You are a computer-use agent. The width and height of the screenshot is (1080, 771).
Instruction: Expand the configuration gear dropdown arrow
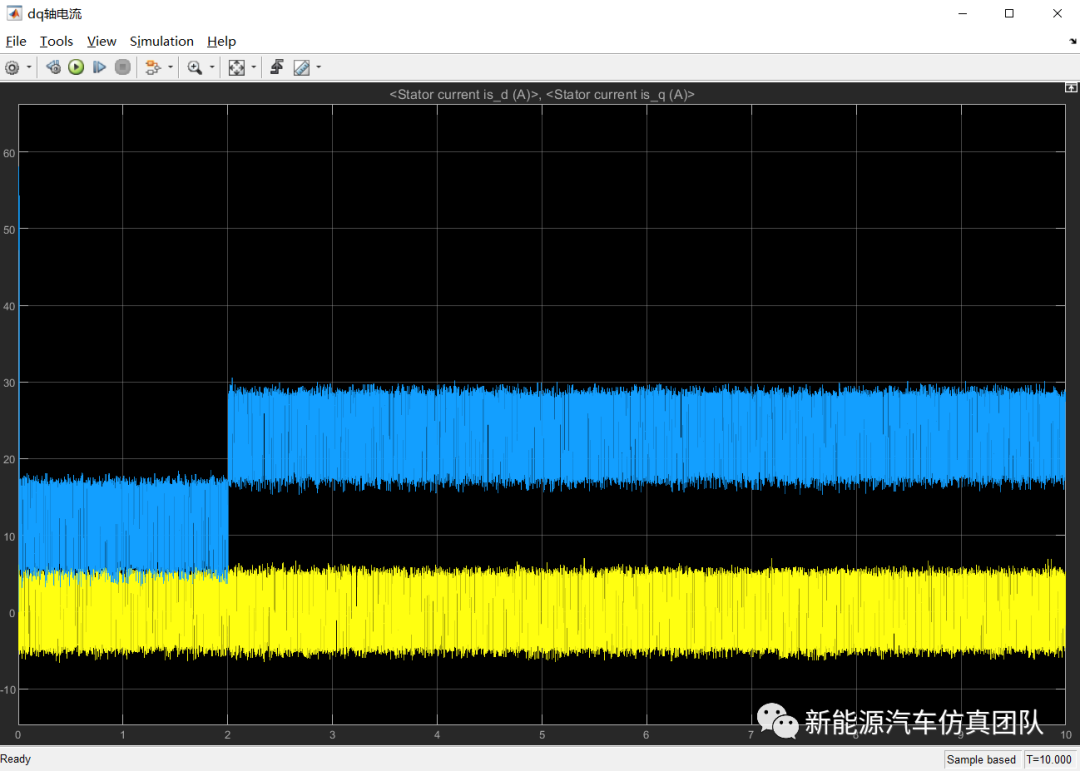(x=29, y=68)
